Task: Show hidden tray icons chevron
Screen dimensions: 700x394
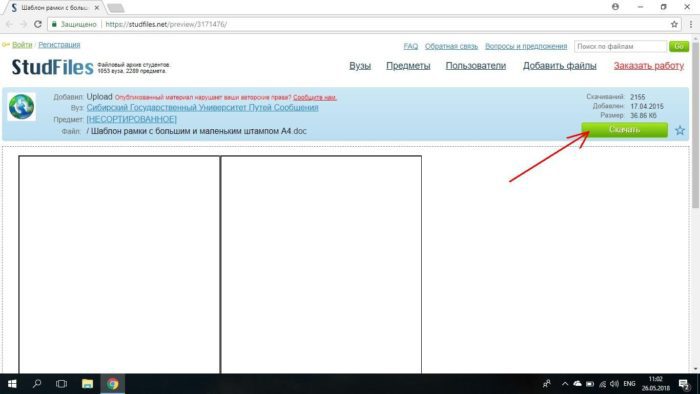Action: (565, 384)
